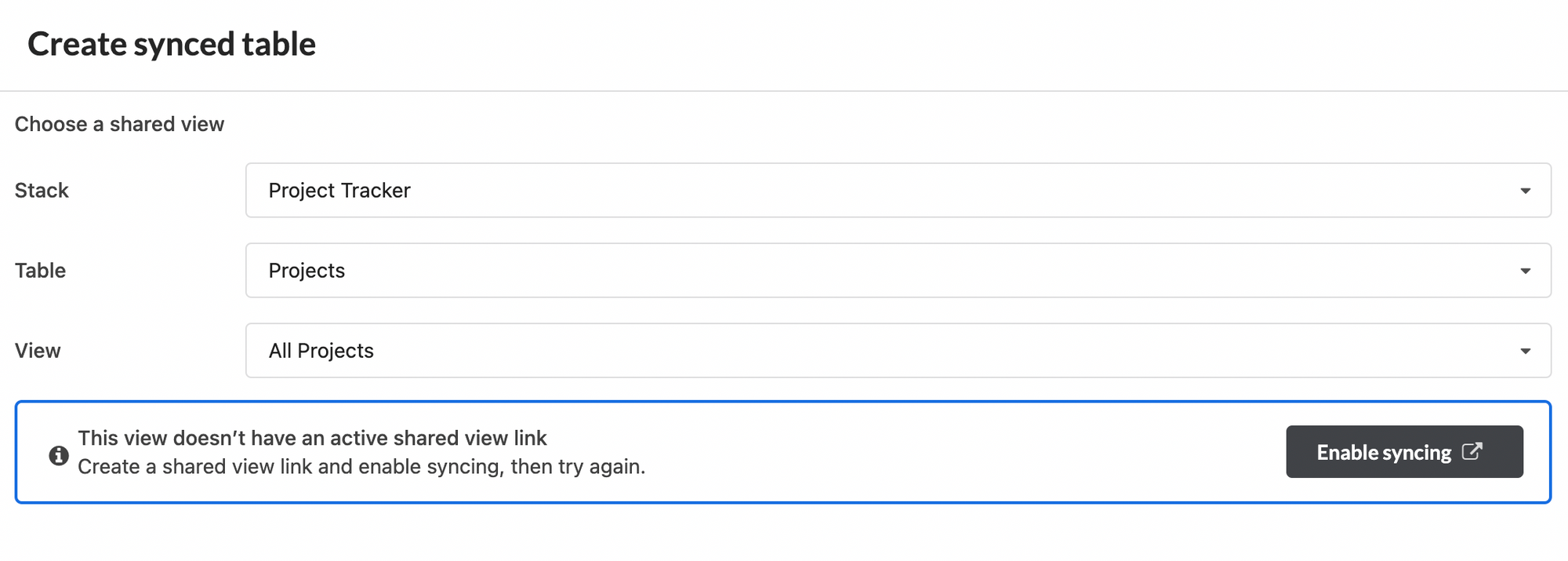Click the Enable syncing button
Screen dimensions: 1568x561
click(x=1403, y=451)
